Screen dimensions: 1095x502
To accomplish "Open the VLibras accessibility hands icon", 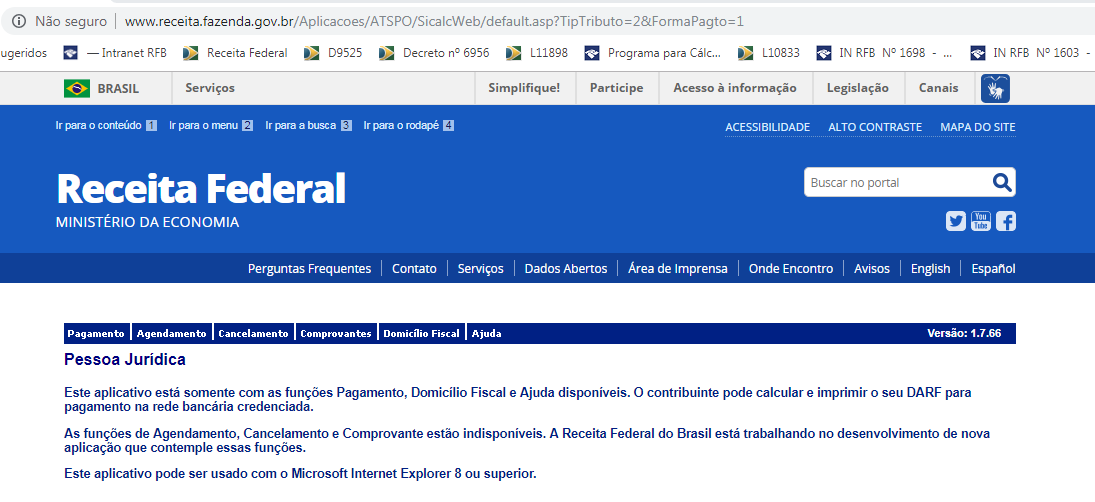I will click(995, 89).
